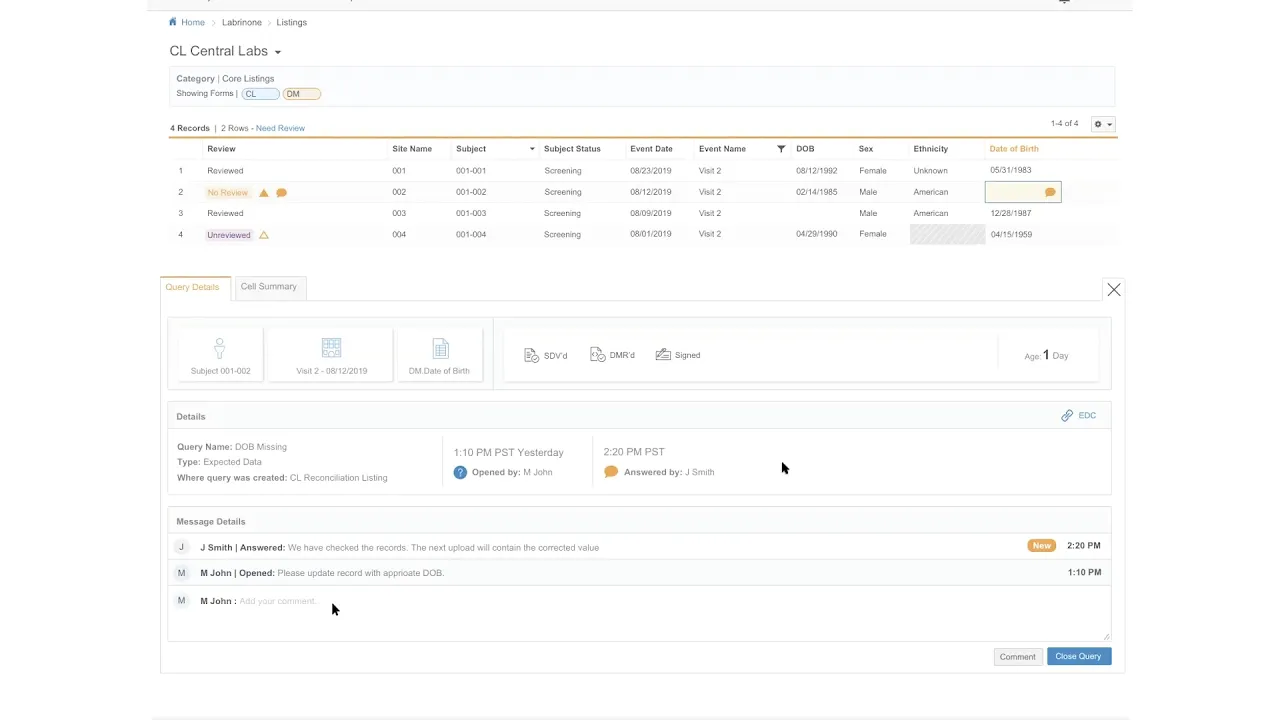This screenshot has width=1280, height=720.
Task: Click the Event Date column header
Action: 651,149
